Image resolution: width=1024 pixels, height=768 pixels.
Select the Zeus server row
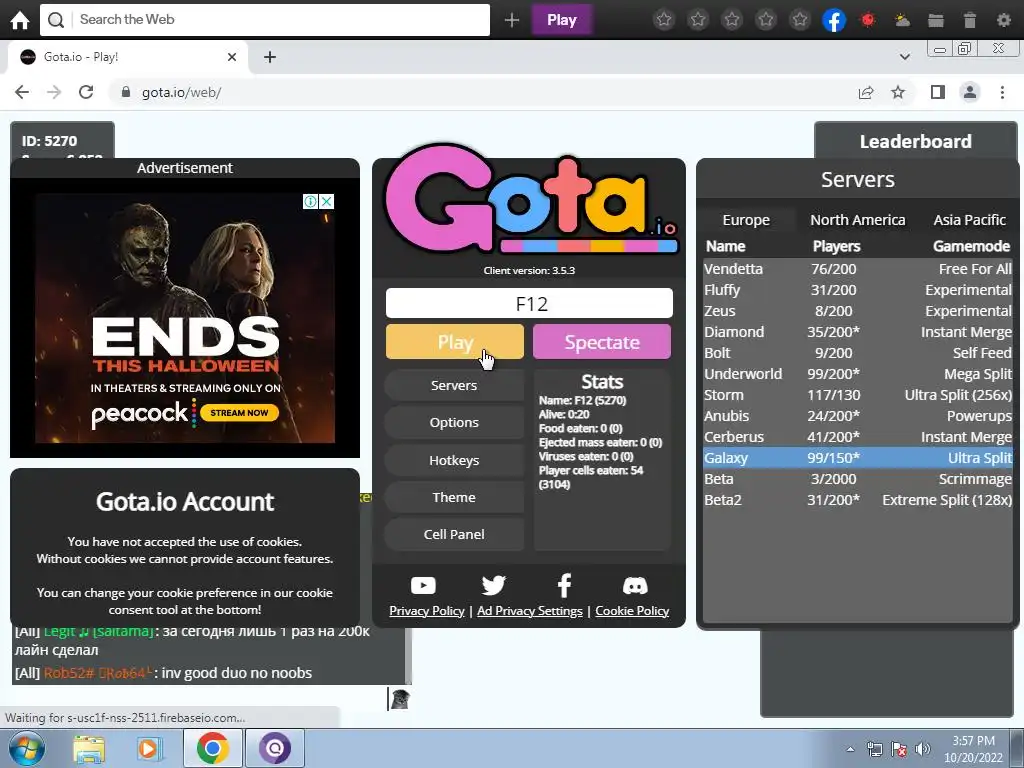857,311
